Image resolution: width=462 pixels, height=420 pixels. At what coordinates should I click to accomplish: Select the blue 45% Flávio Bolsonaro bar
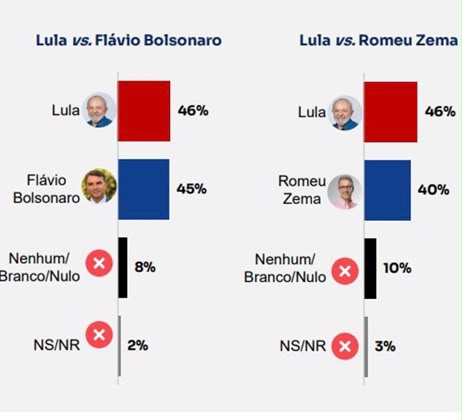143,189
